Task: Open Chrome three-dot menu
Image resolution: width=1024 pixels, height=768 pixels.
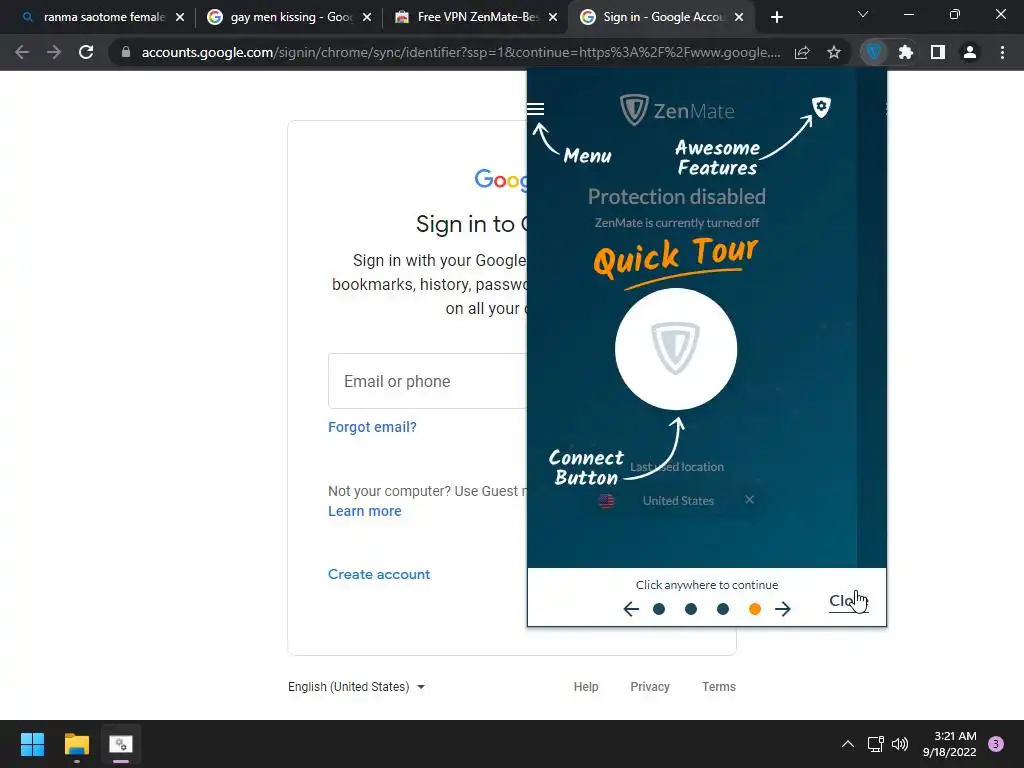Action: (1002, 52)
